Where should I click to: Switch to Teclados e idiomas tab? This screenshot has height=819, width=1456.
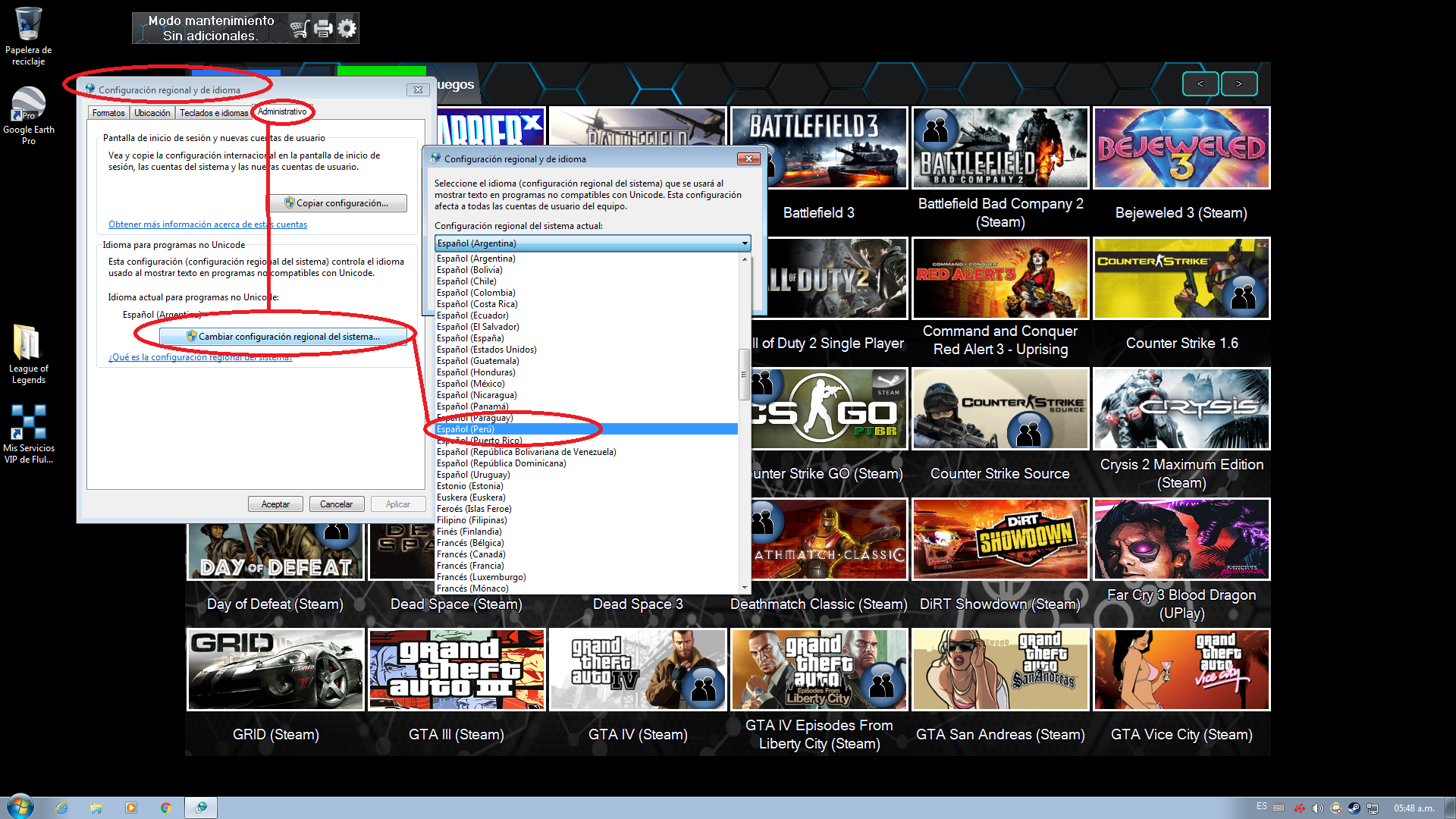click(214, 113)
